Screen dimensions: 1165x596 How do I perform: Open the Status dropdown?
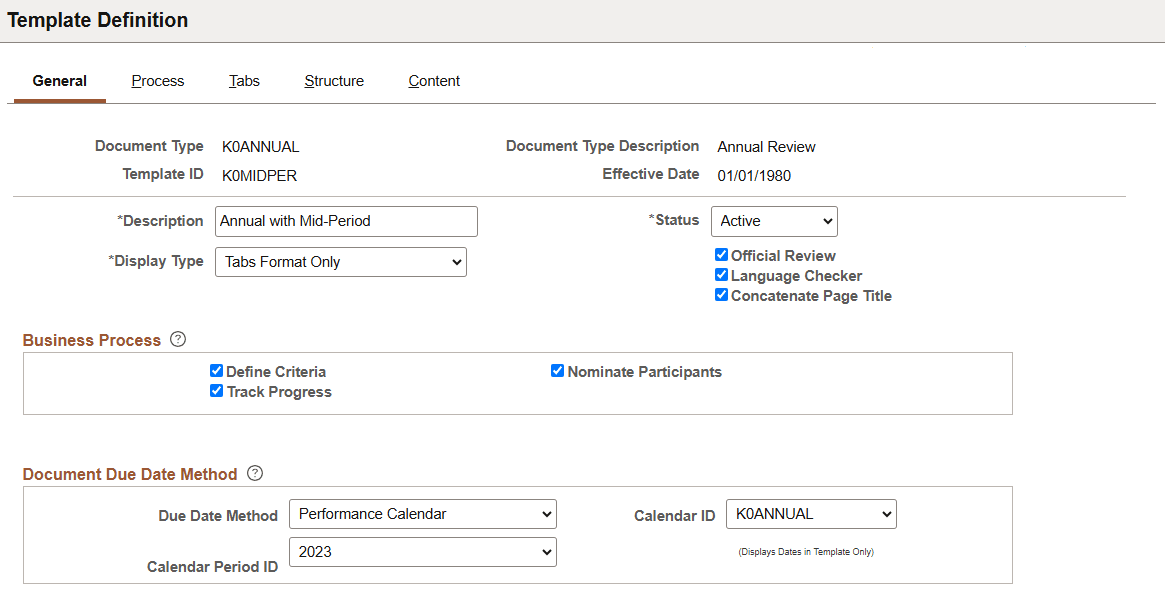774,221
